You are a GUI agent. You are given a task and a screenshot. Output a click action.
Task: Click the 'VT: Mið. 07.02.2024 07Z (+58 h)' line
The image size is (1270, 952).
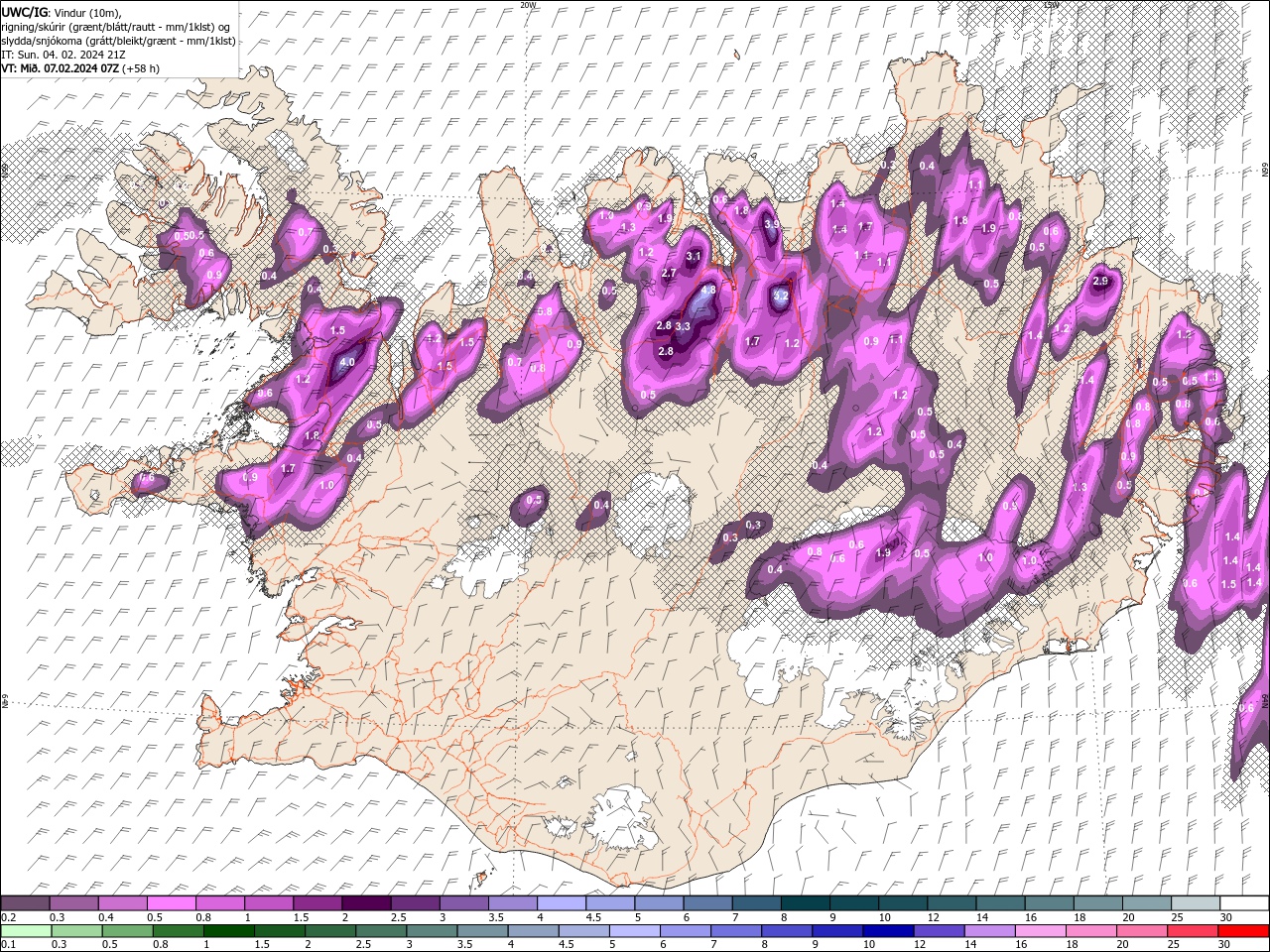(80, 68)
